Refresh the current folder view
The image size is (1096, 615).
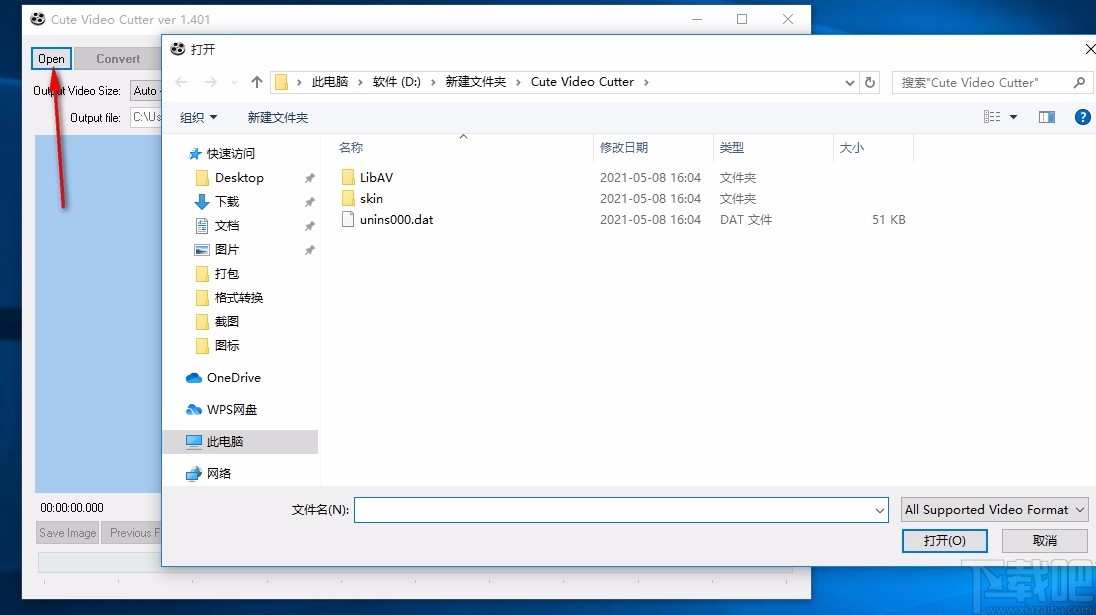point(870,82)
